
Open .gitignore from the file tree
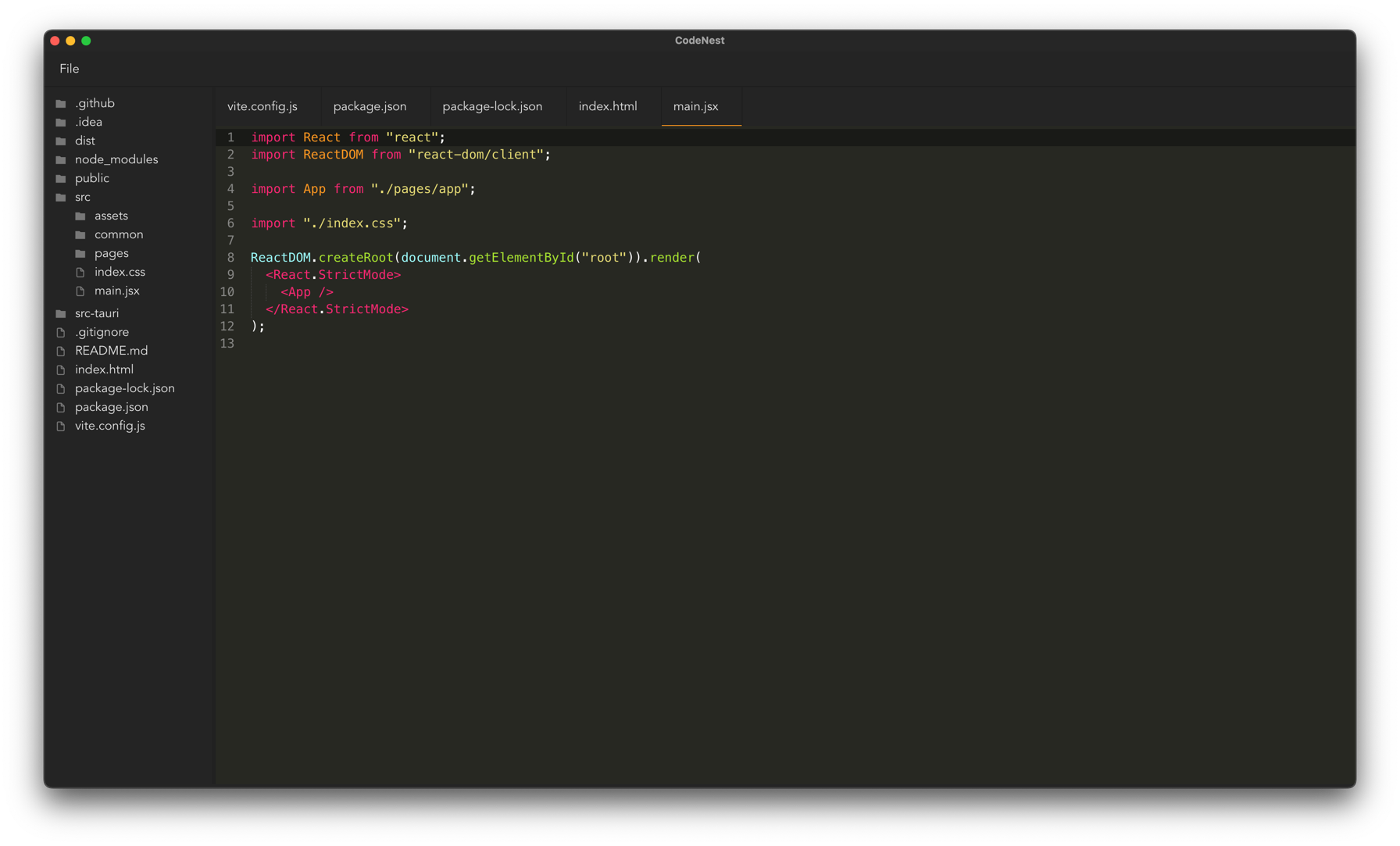(102, 332)
